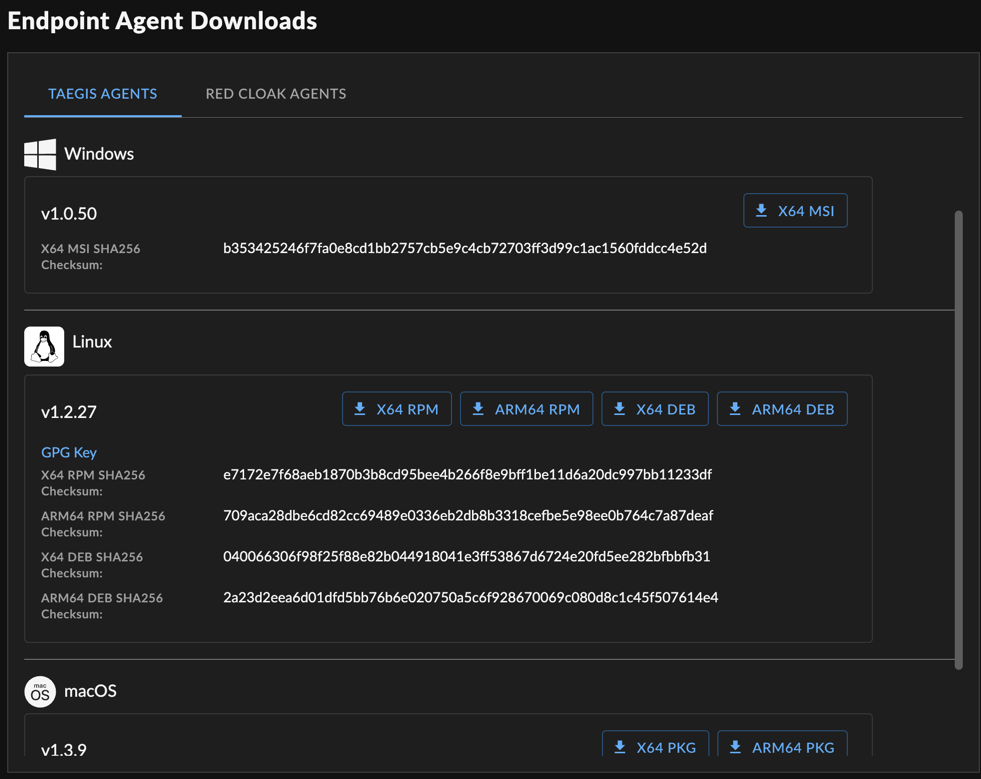The height and width of the screenshot is (779, 981).
Task: Click the X64 MSI SHA256 Checksum label
Action: click(x=91, y=257)
